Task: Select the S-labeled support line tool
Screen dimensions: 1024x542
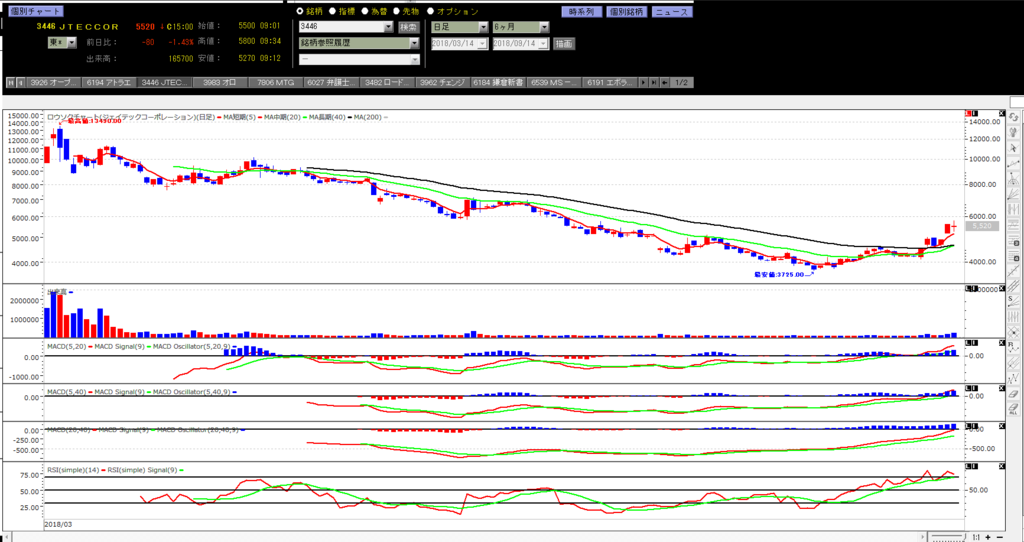Action: [1014, 300]
